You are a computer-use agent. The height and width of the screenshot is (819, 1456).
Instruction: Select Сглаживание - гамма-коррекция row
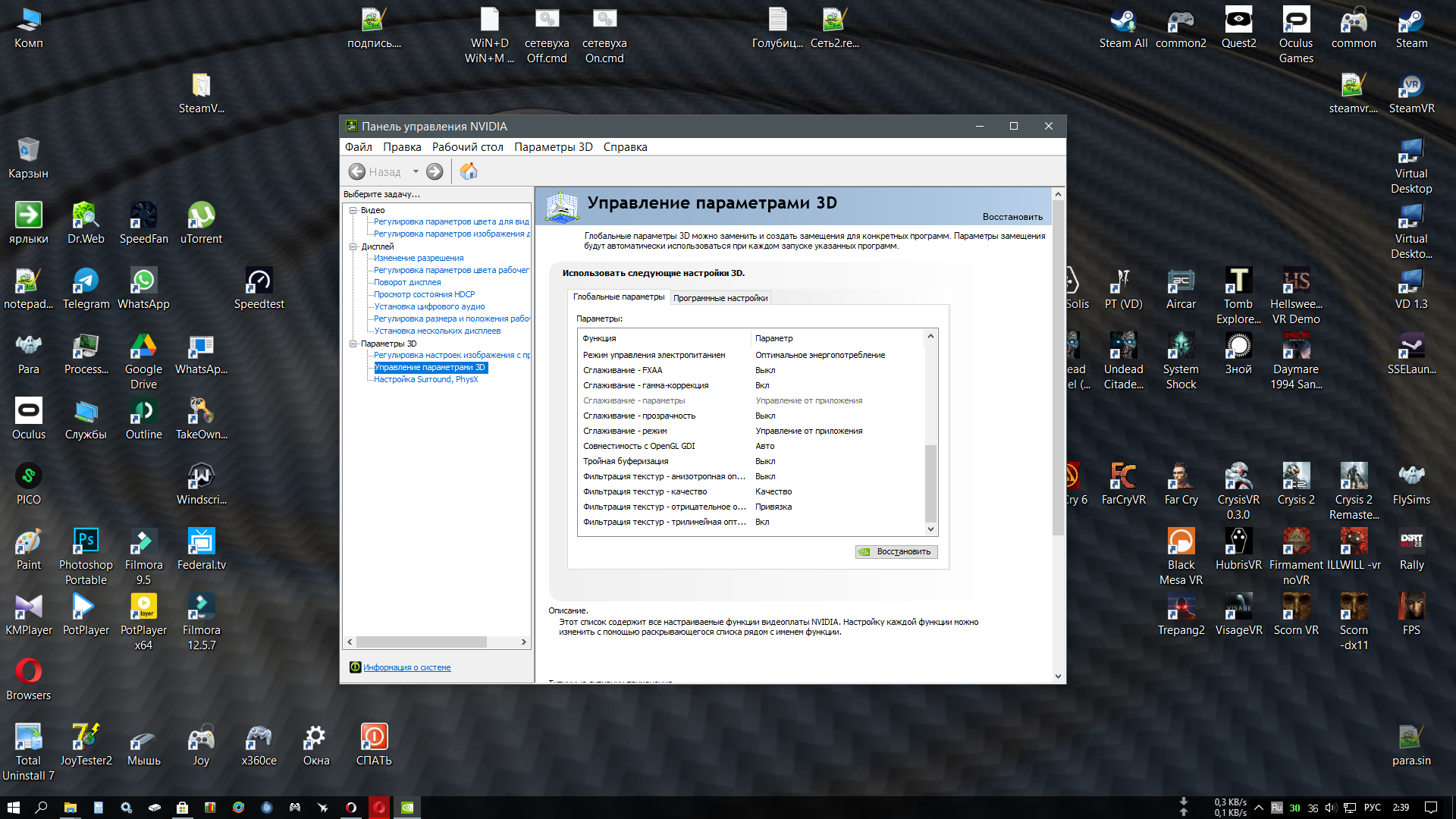point(751,385)
